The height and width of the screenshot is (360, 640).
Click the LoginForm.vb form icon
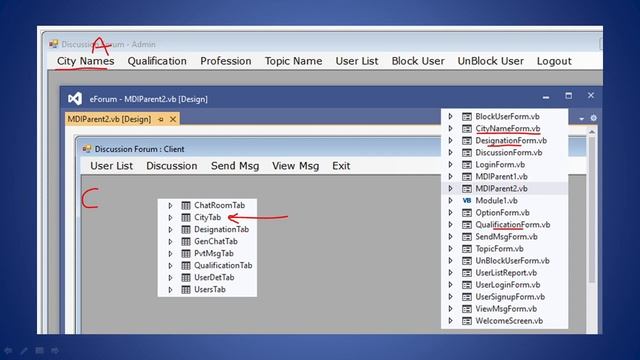point(467,164)
